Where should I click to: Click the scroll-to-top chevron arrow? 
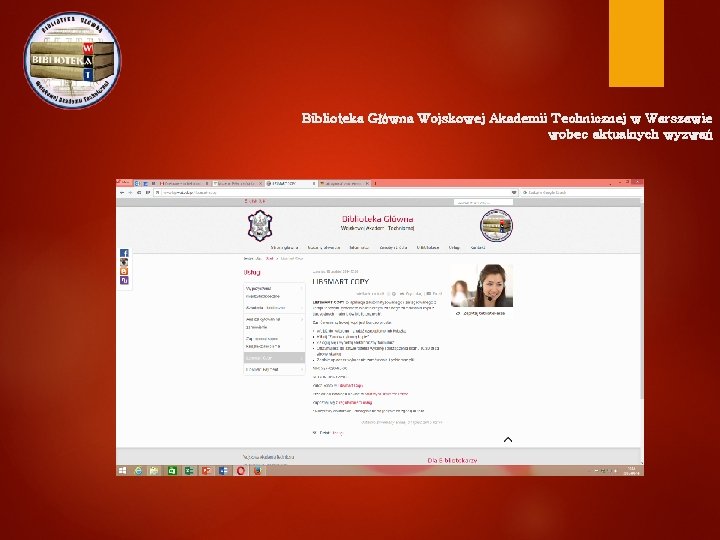[508, 439]
